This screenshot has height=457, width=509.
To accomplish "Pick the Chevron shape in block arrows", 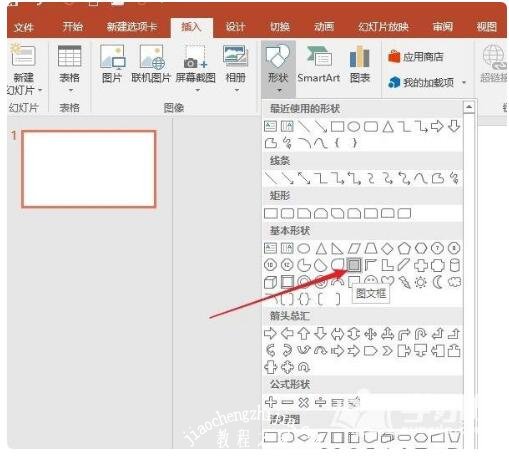I will click(387, 351).
